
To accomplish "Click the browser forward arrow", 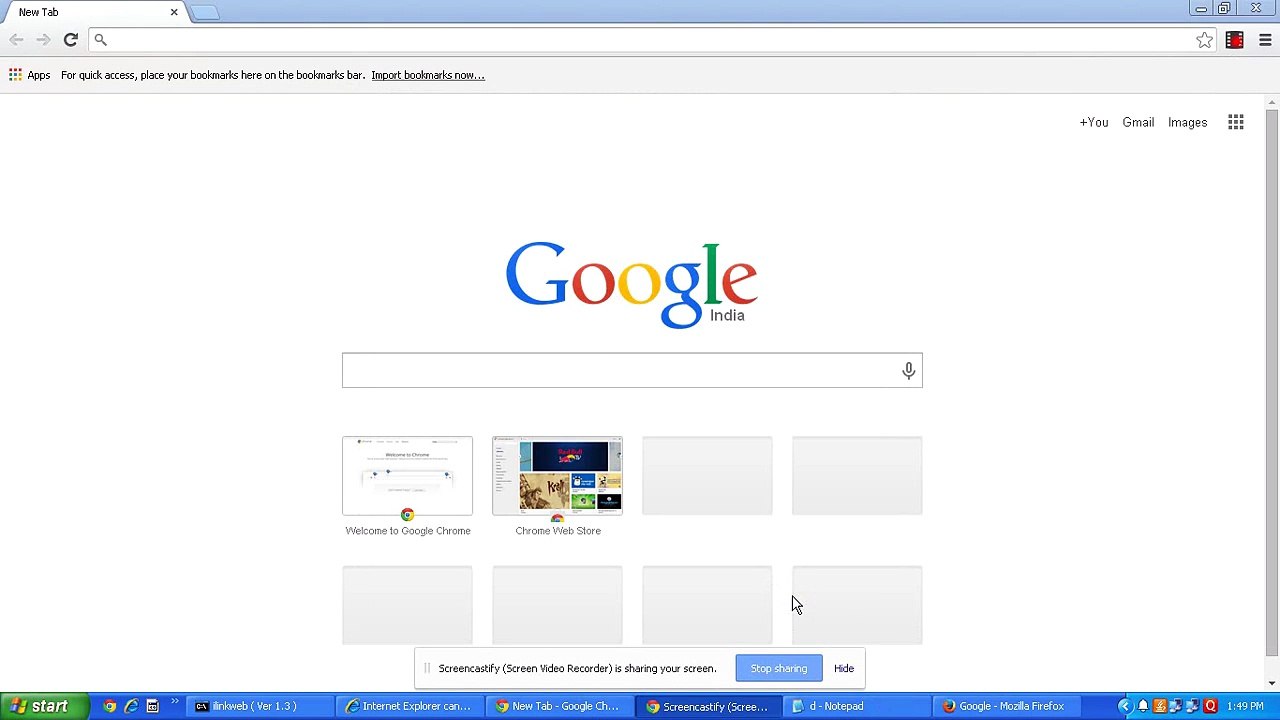I will click(x=43, y=40).
